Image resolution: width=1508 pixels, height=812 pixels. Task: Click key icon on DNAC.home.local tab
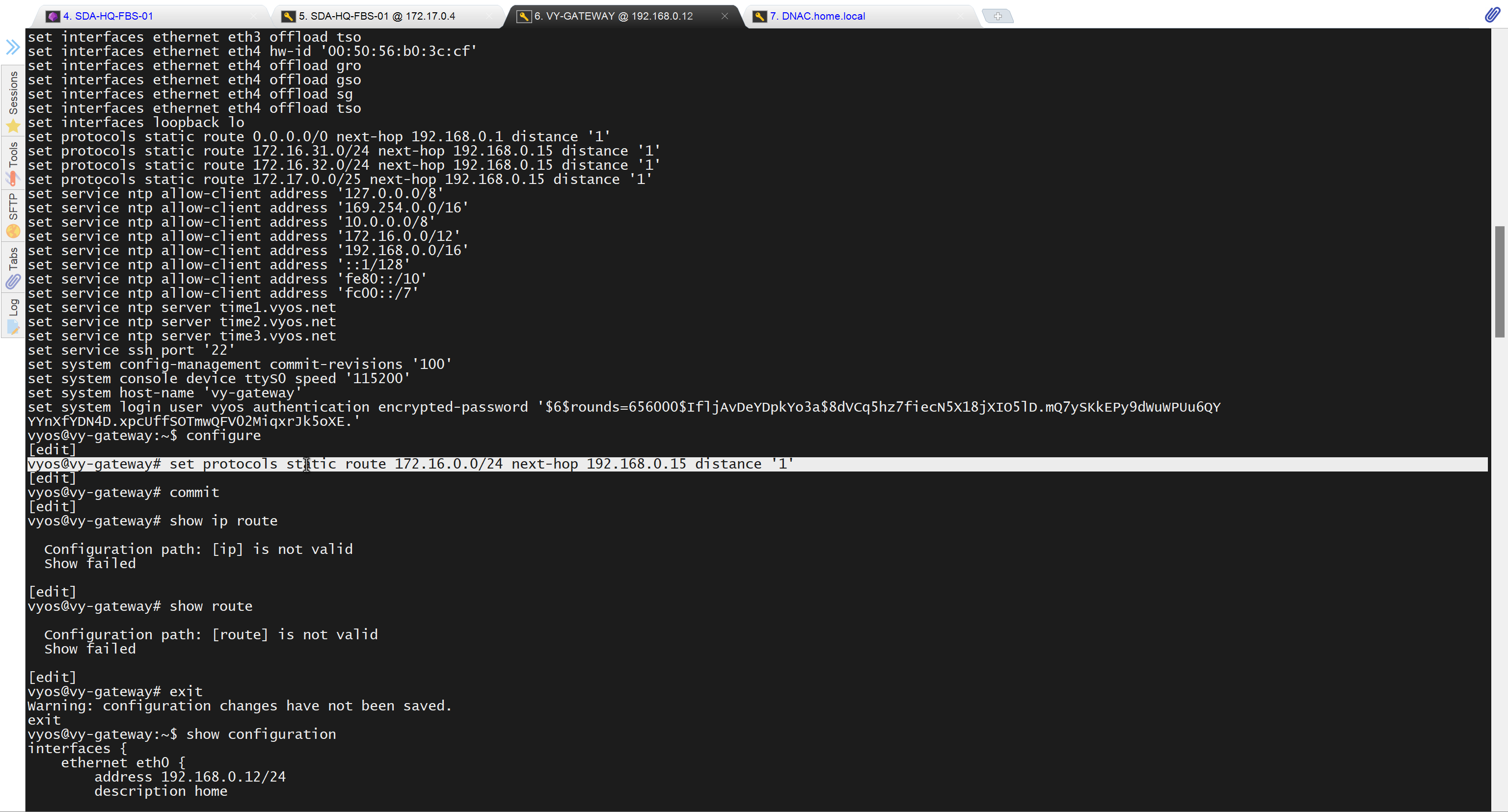point(759,16)
